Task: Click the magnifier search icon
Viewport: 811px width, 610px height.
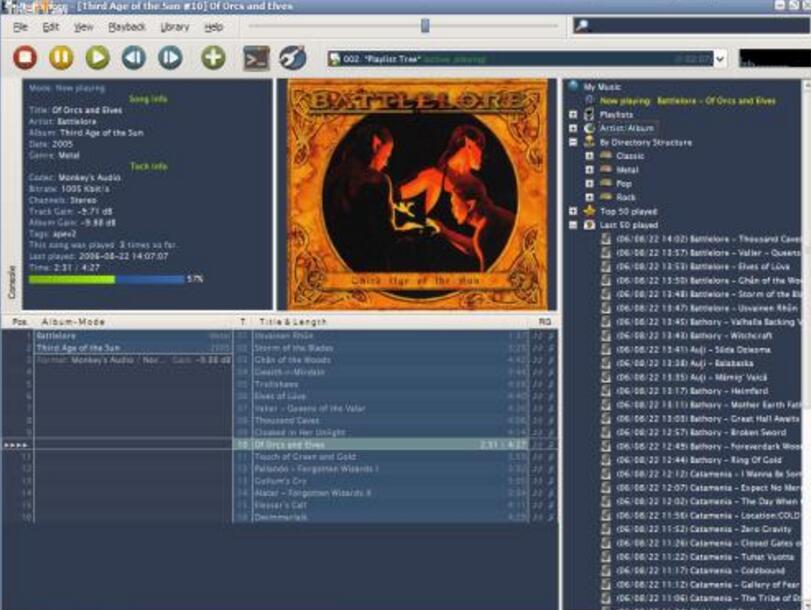Action: pos(581,25)
